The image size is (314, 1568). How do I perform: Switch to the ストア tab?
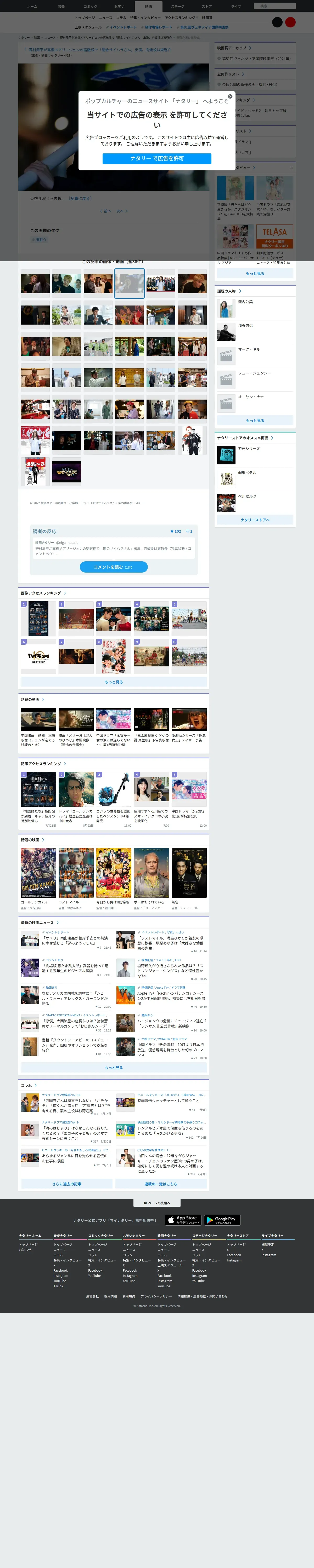[207, 6]
